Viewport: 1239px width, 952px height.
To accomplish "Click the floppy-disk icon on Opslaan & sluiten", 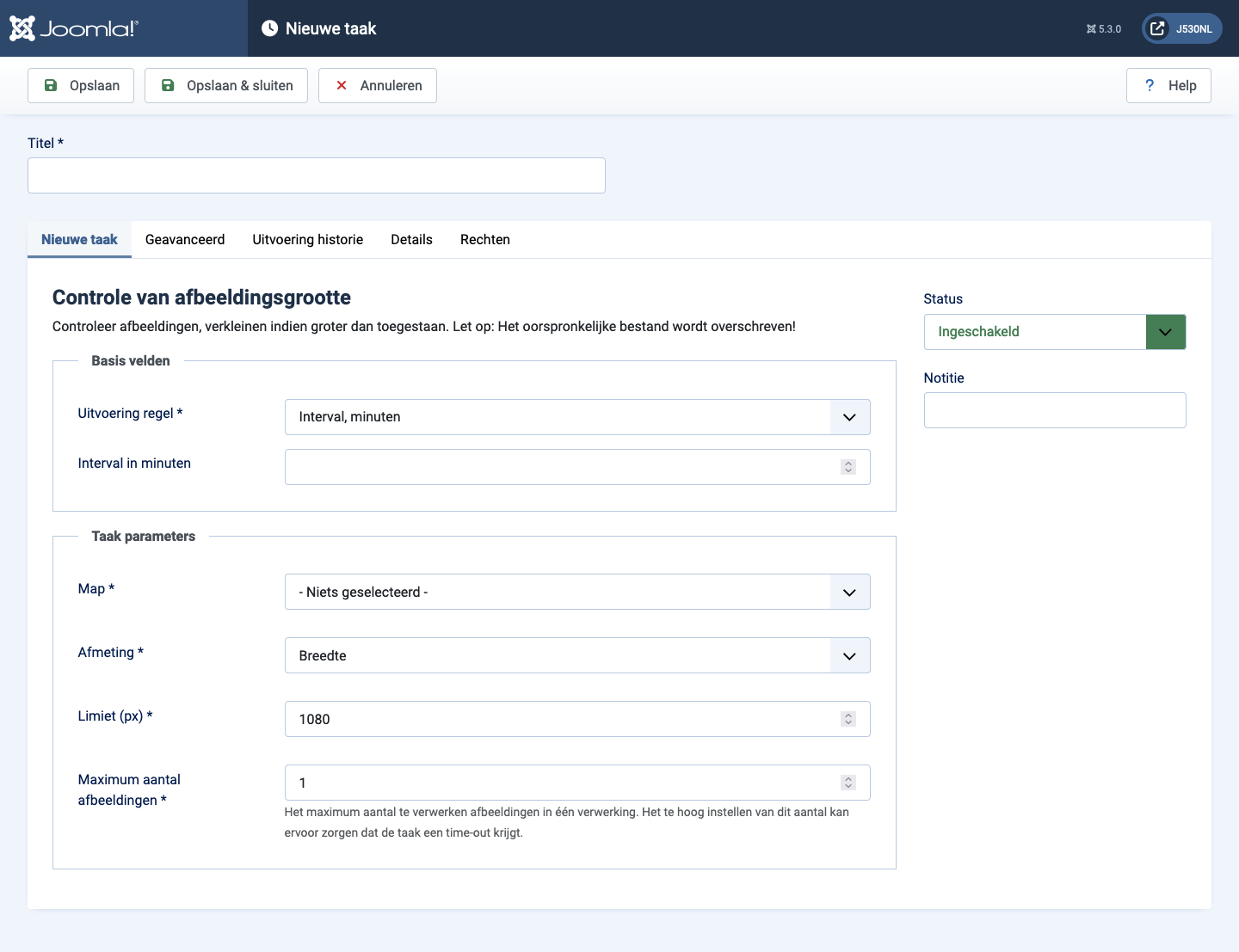I will tap(168, 85).
